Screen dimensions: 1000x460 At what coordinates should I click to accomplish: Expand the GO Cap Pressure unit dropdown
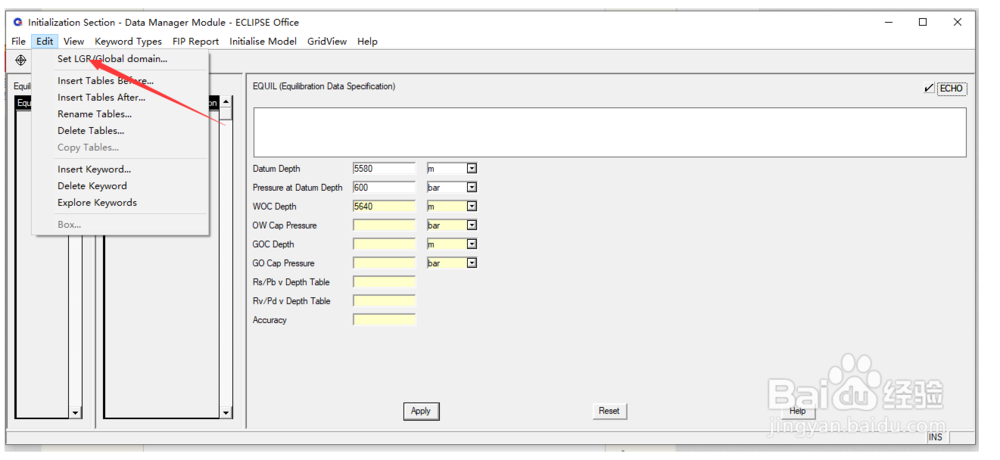pyautogui.click(x=472, y=263)
